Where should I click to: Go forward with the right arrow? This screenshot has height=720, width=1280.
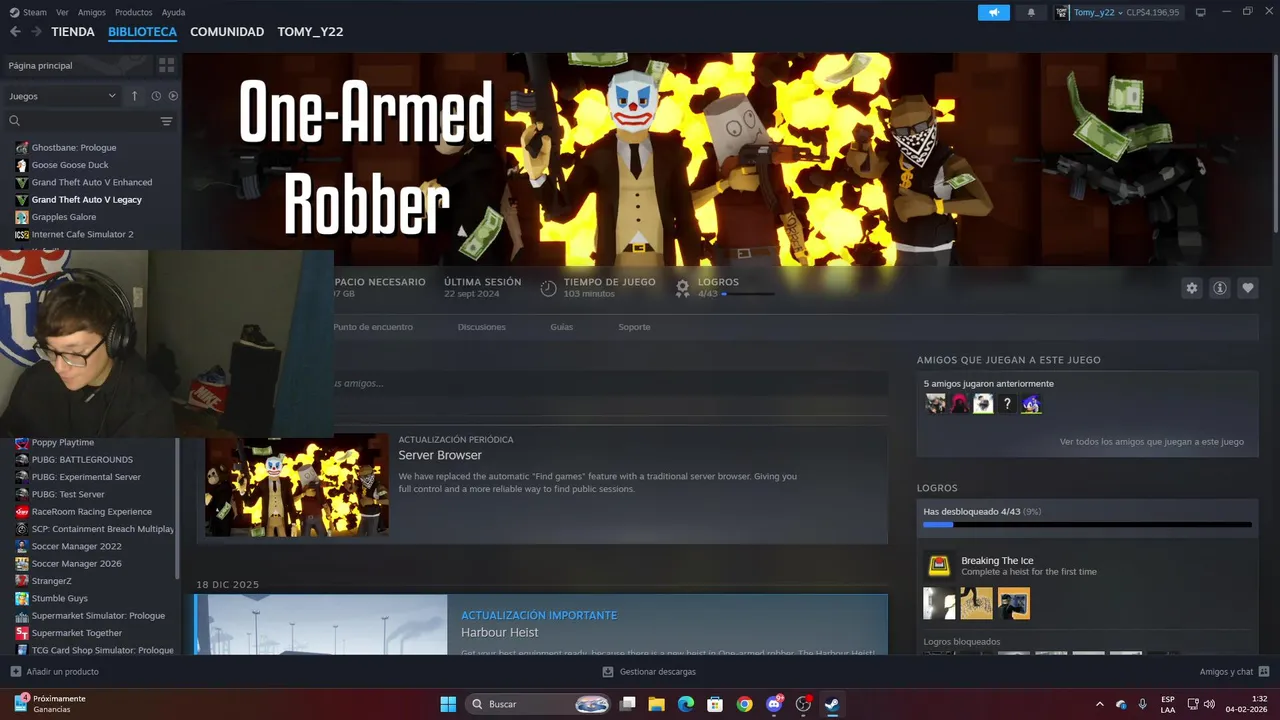pyautogui.click(x=36, y=32)
